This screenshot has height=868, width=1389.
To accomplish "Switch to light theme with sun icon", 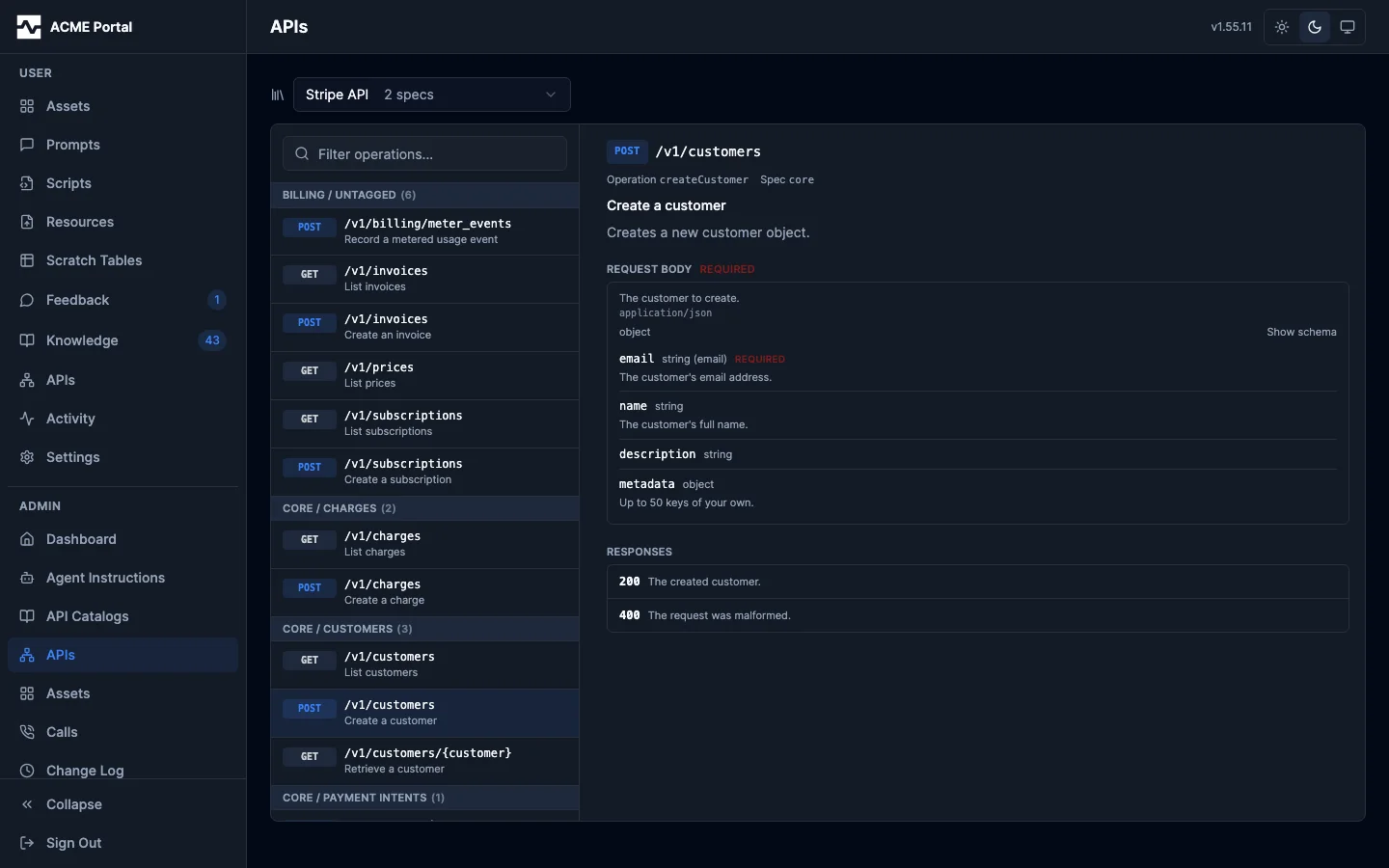I will pyautogui.click(x=1282, y=27).
